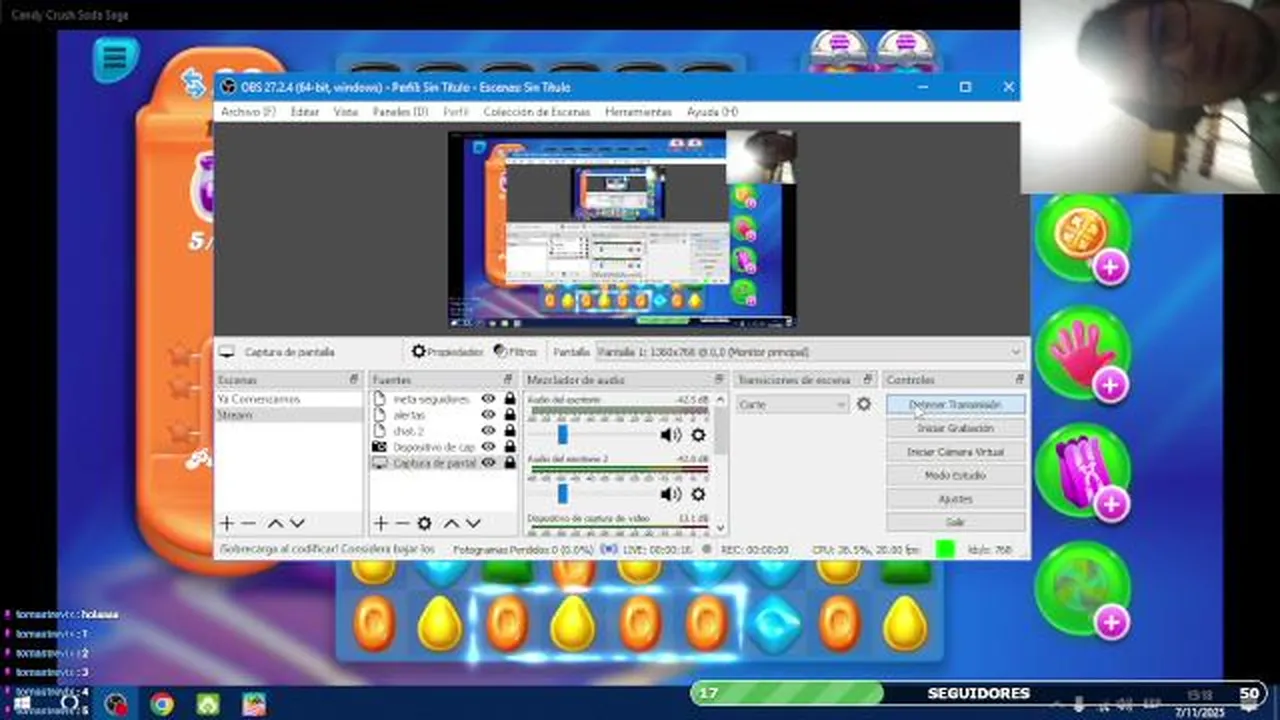This screenshot has width=1280, height=720.
Task: Open the Candy Crush taskbar app icon
Action: 254,704
